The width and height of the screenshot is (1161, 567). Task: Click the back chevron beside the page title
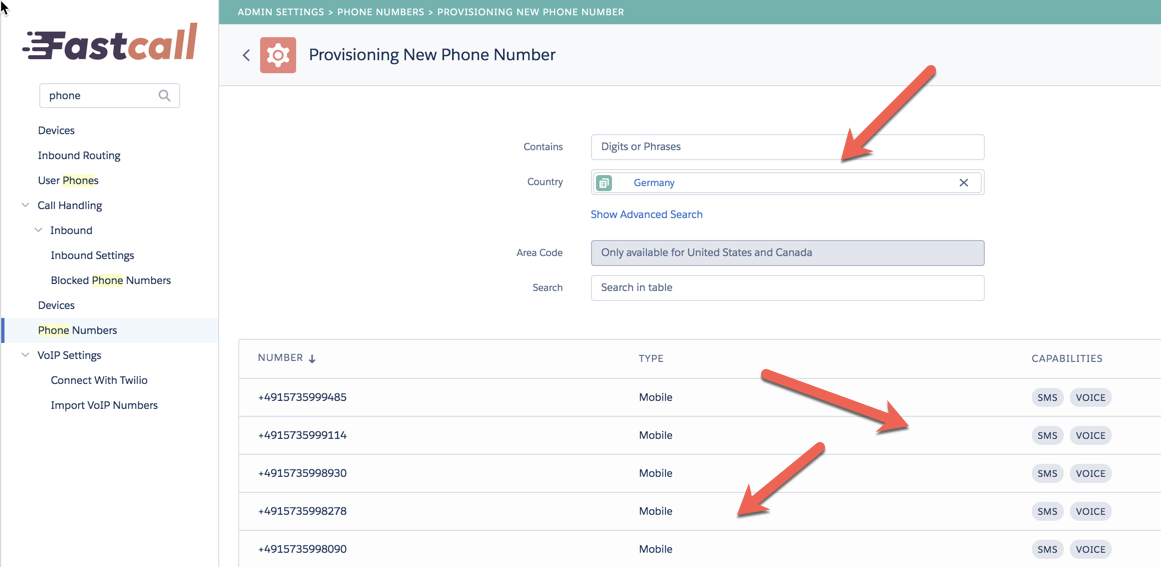pyautogui.click(x=247, y=56)
